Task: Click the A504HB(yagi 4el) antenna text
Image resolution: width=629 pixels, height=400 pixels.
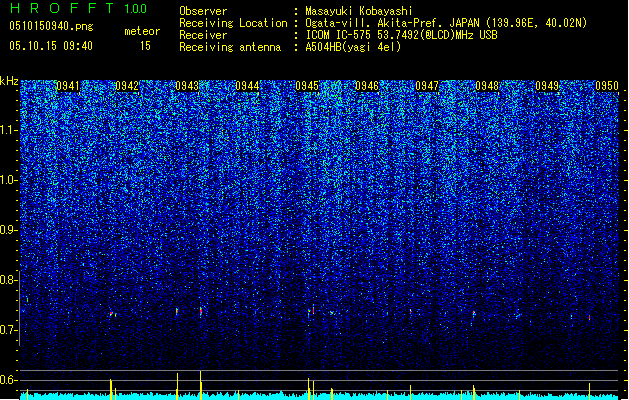Action: (353, 47)
